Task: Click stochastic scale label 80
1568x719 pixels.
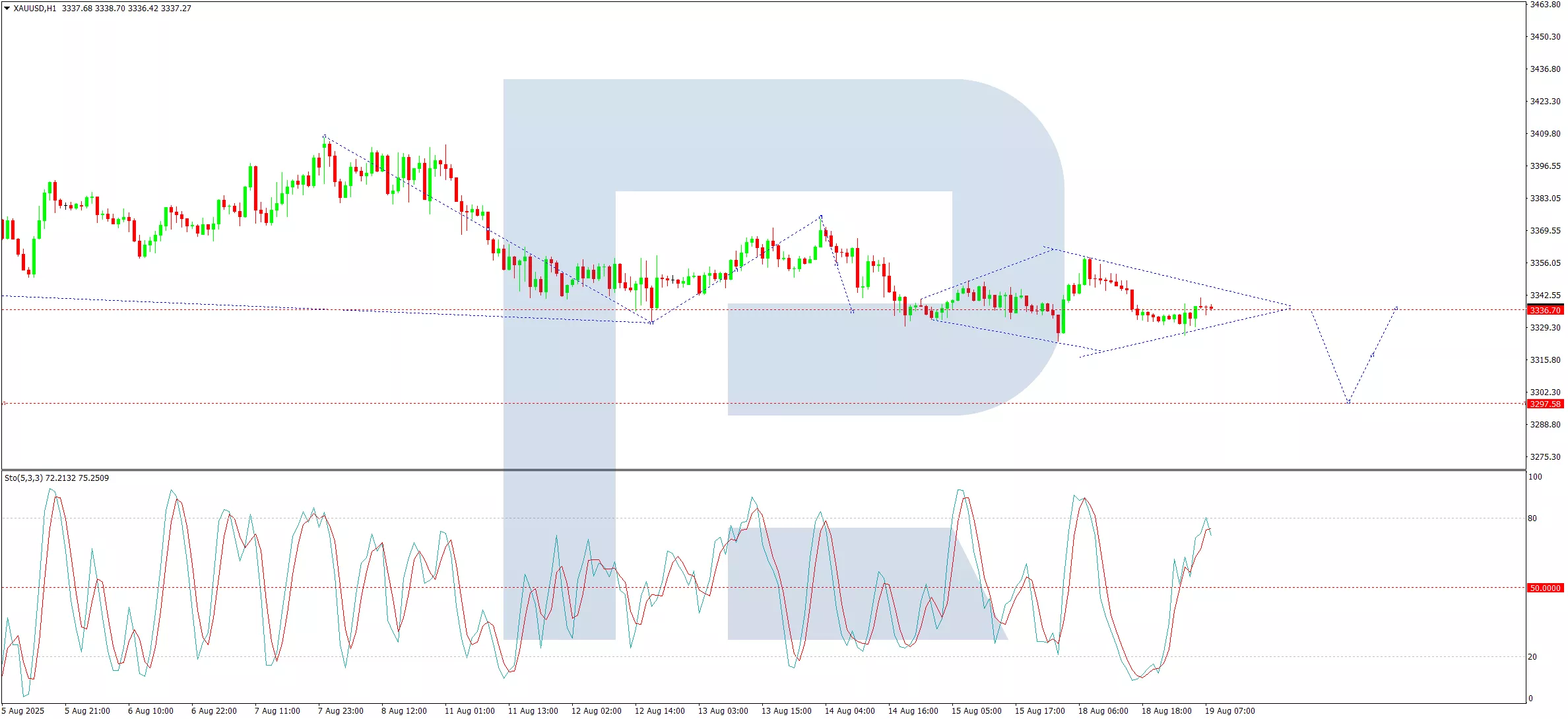Action: click(1532, 518)
